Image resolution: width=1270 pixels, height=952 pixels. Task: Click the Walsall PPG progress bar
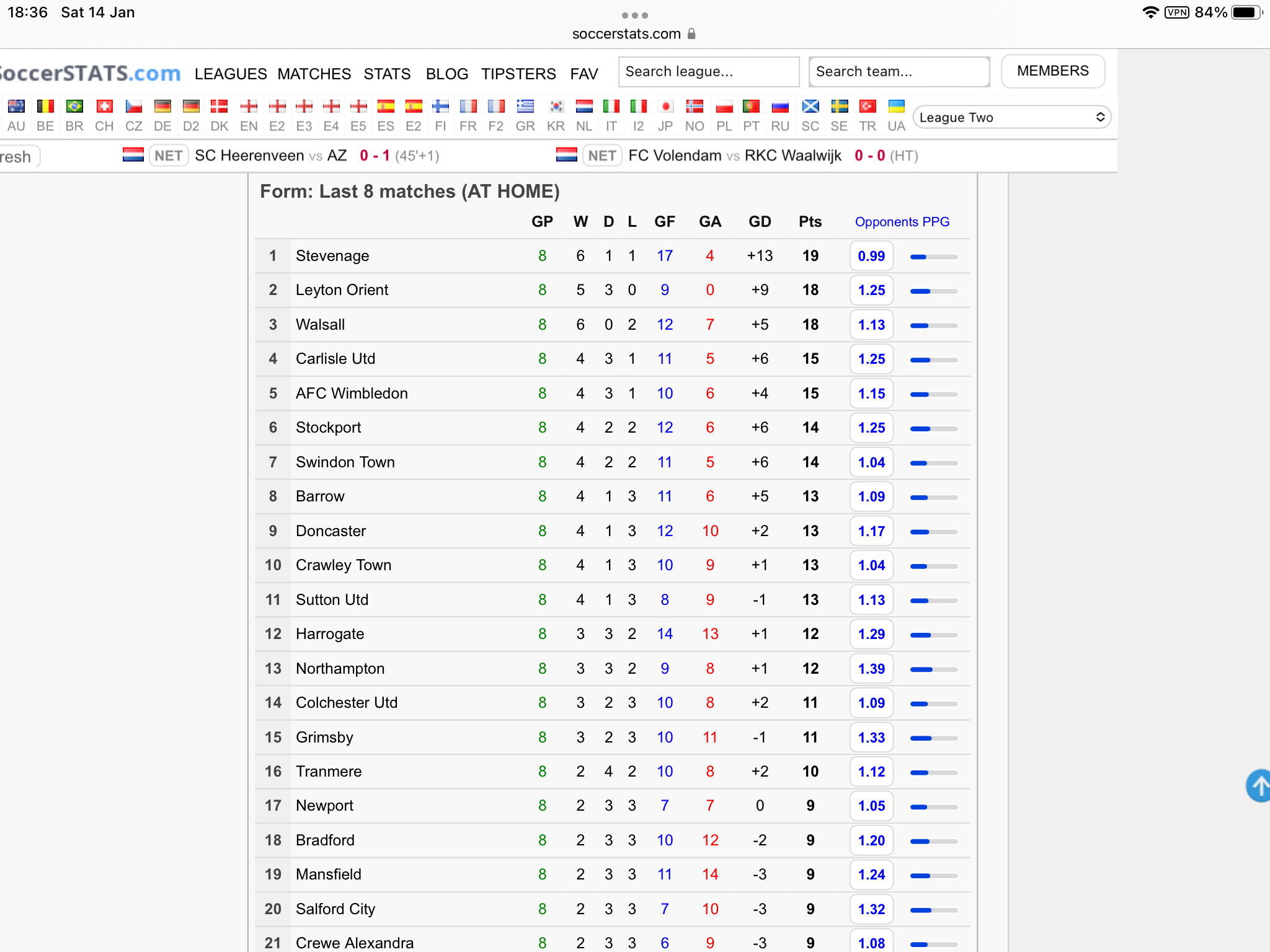click(934, 325)
